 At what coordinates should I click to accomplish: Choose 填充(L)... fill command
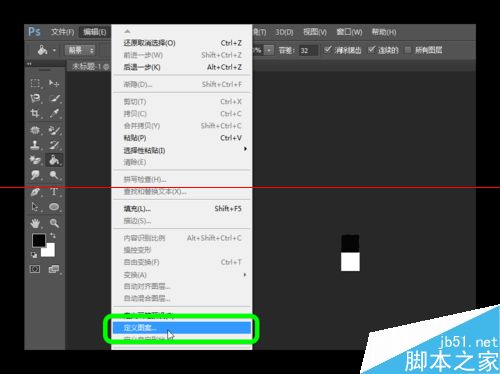(183, 209)
